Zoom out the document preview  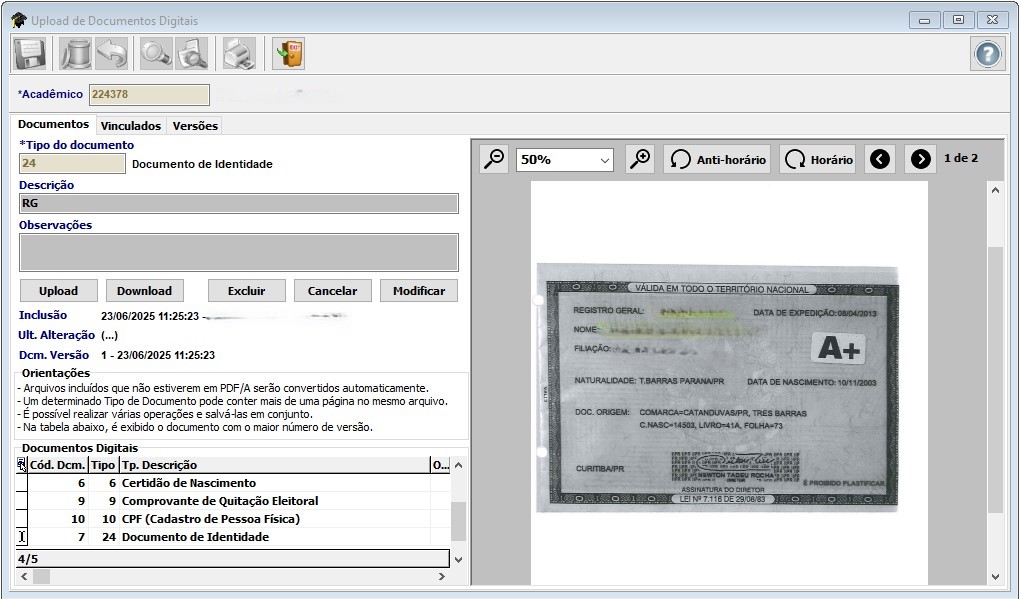494,159
